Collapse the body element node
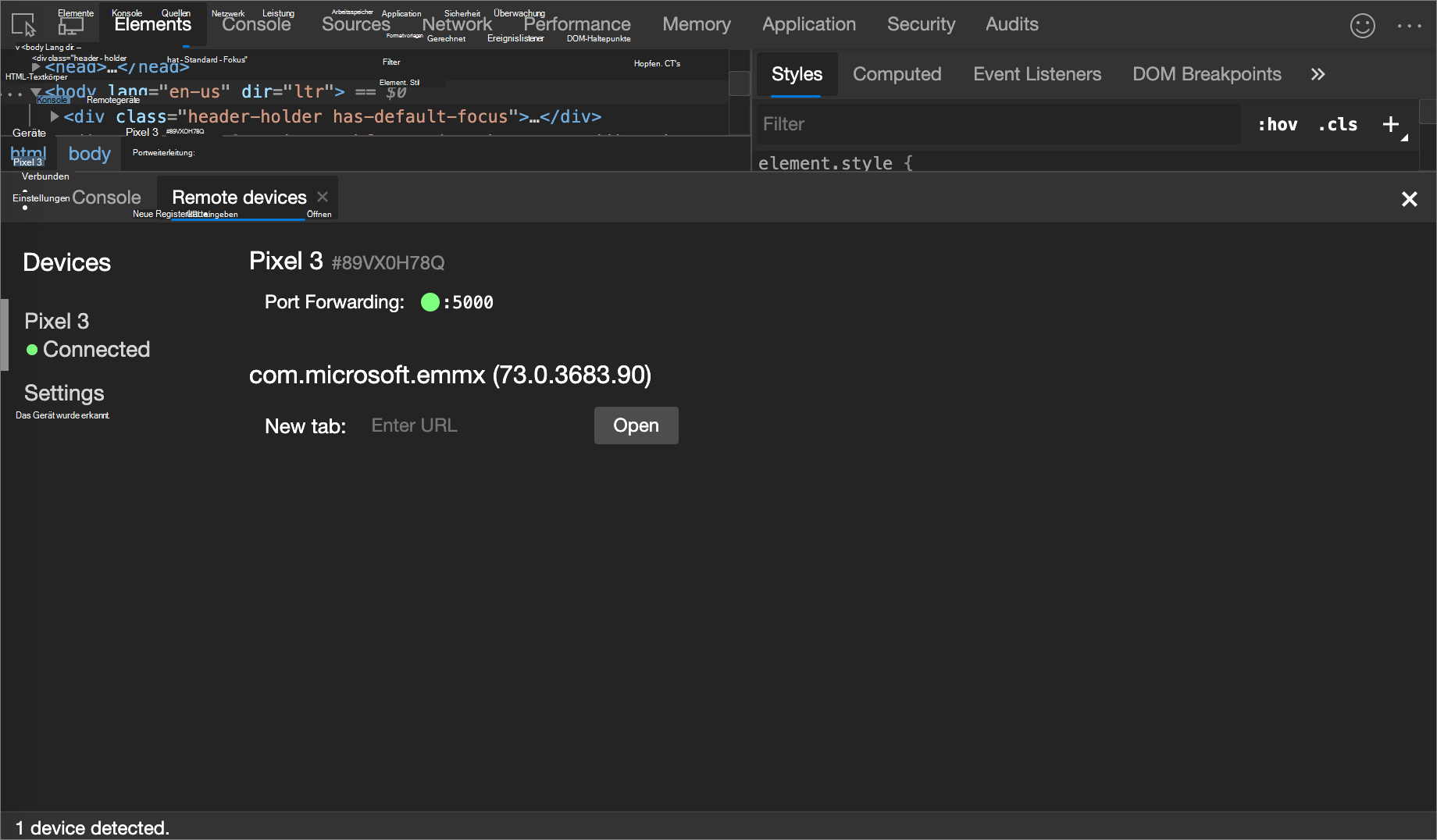1437x840 pixels. pyautogui.click(x=36, y=92)
